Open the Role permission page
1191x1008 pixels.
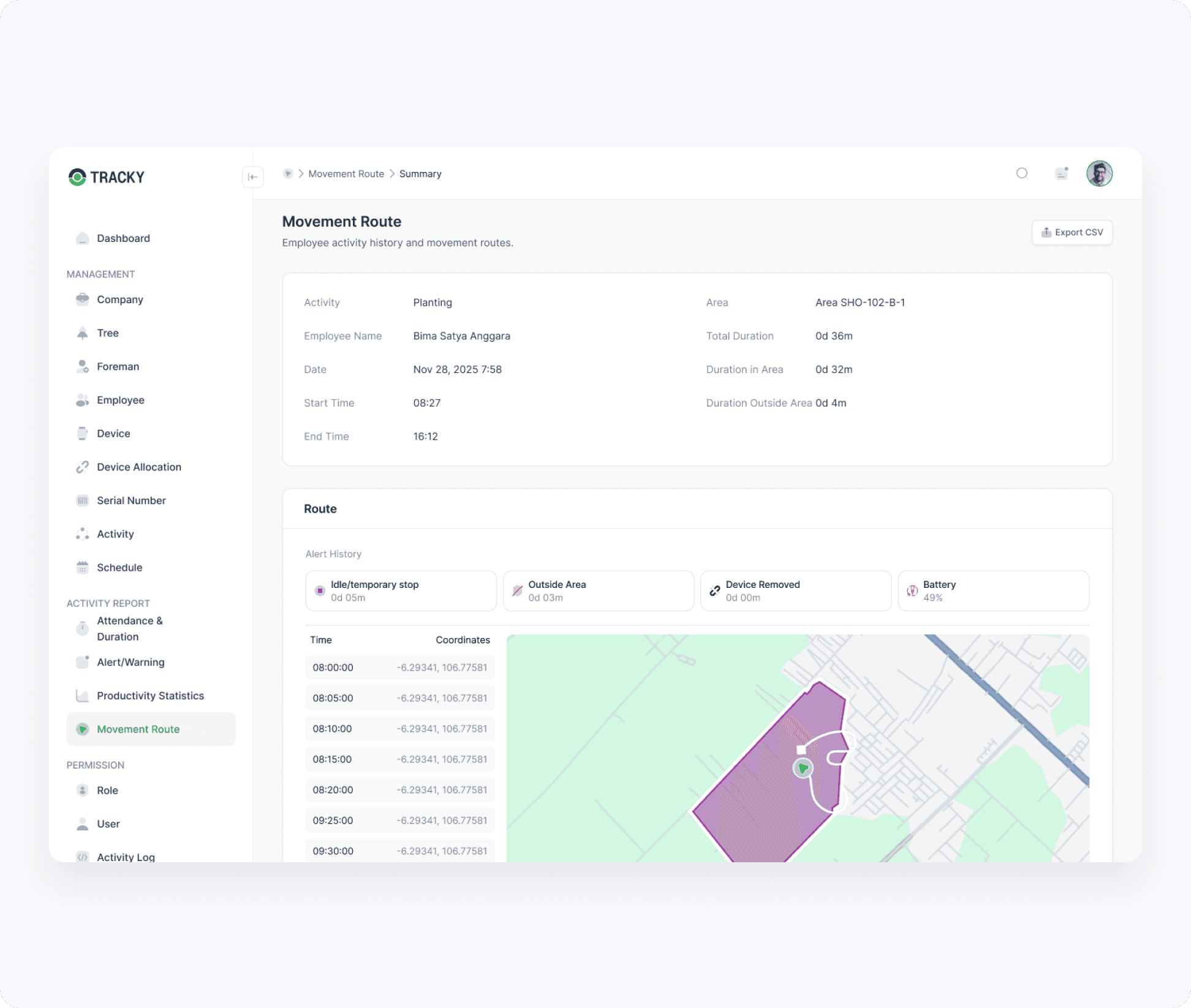click(x=107, y=791)
